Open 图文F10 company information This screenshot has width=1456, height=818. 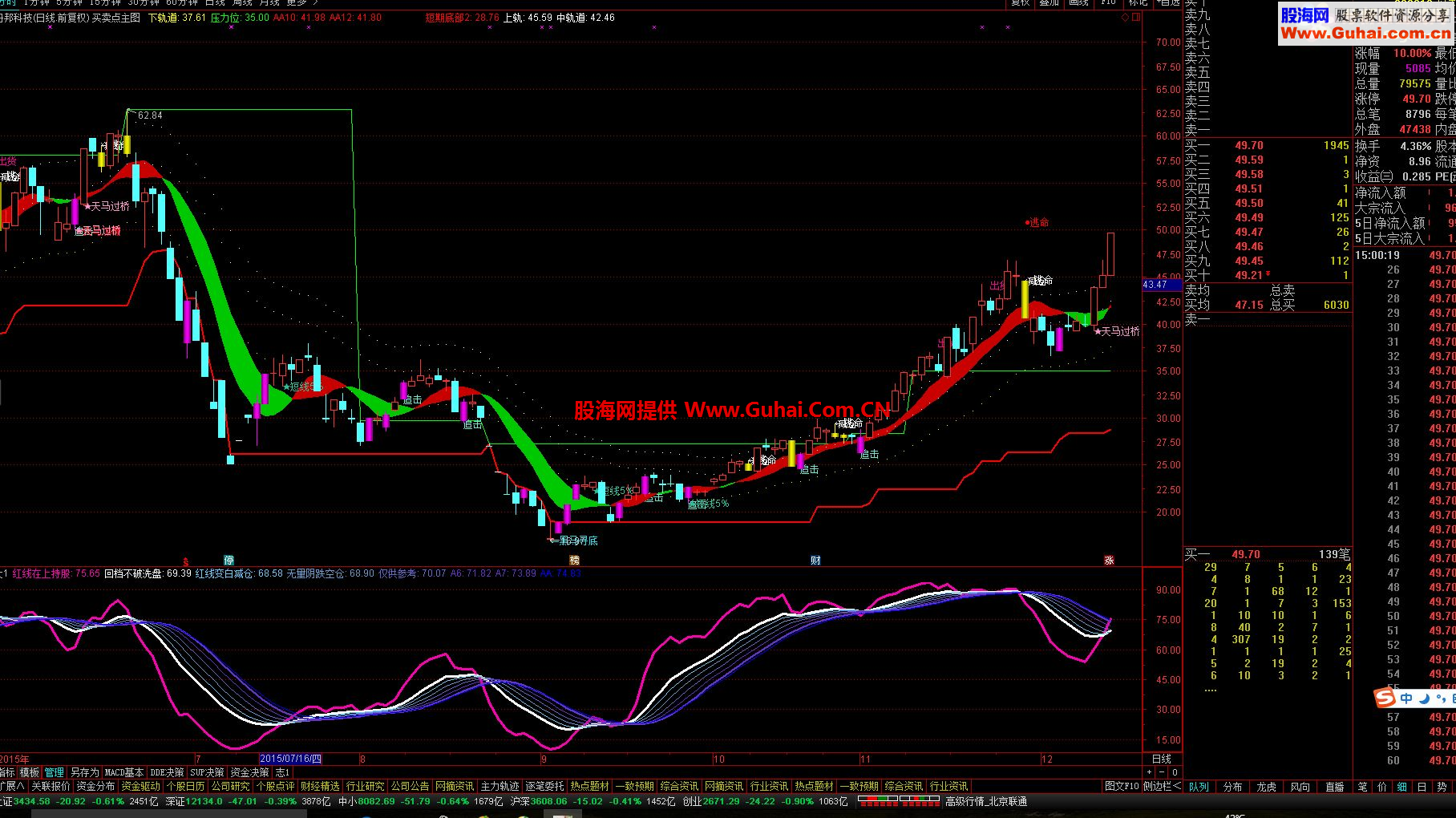pos(1122,787)
